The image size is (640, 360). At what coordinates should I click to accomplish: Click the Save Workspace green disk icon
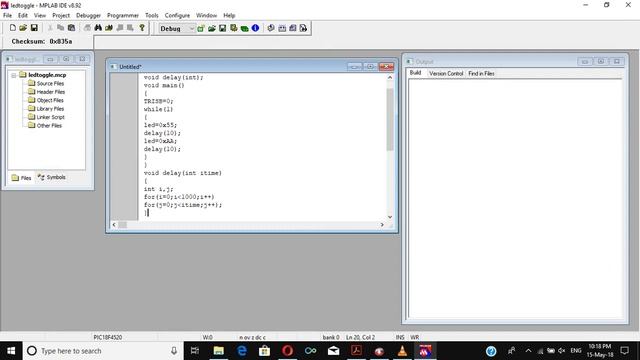(x=222, y=28)
